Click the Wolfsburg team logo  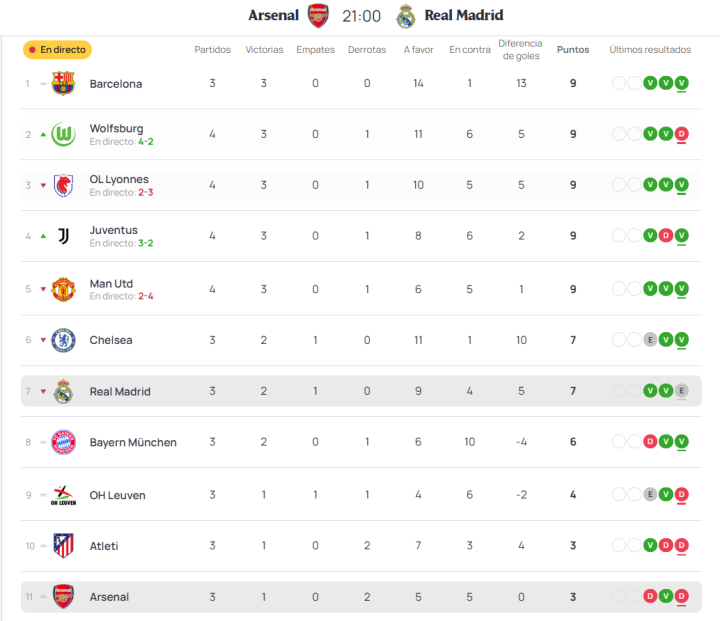pyautogui.click(x=63, y=134)
